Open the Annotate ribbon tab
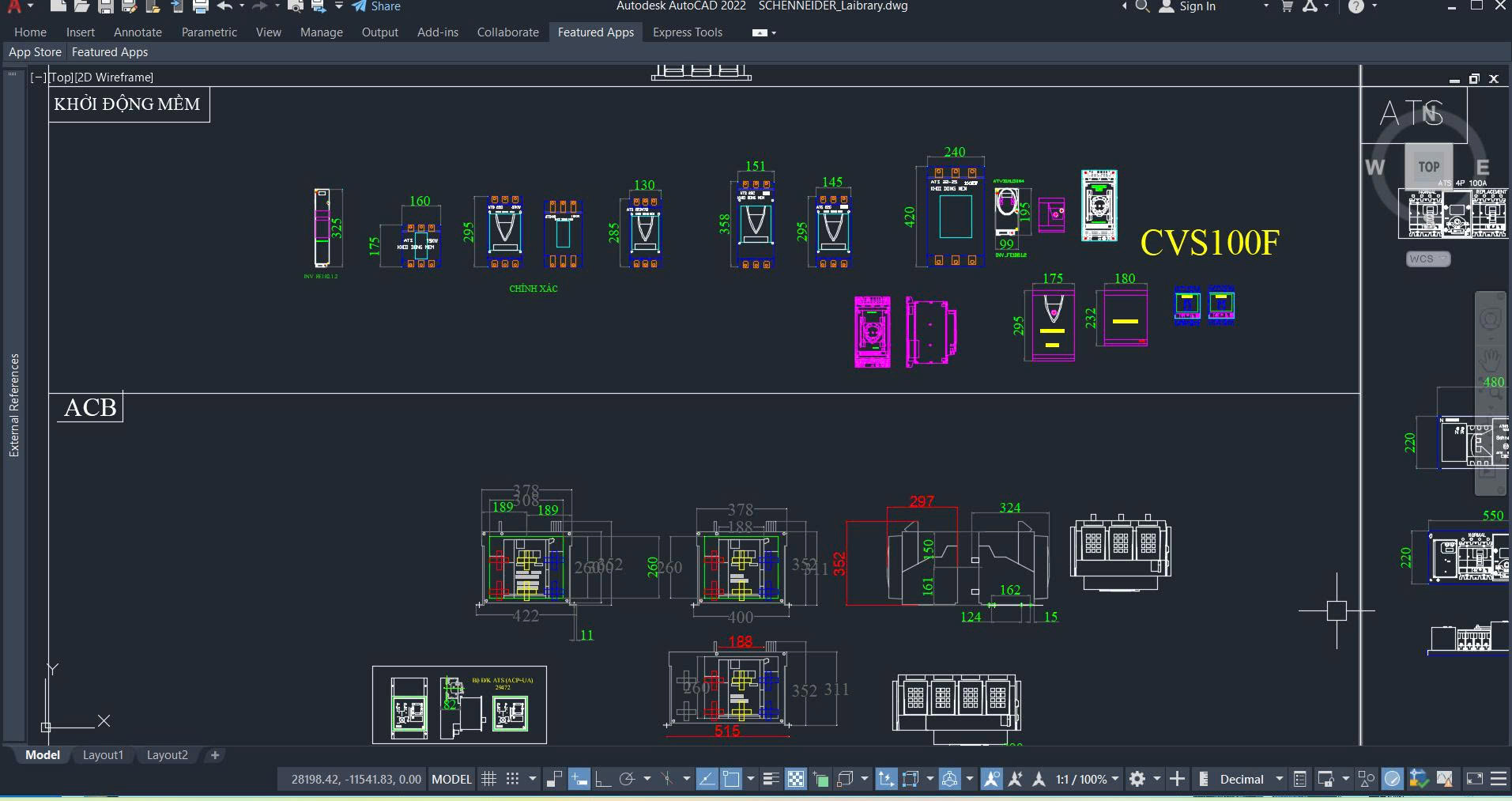The height and width of the screenshot is (801, 1512). coord(138,32)
